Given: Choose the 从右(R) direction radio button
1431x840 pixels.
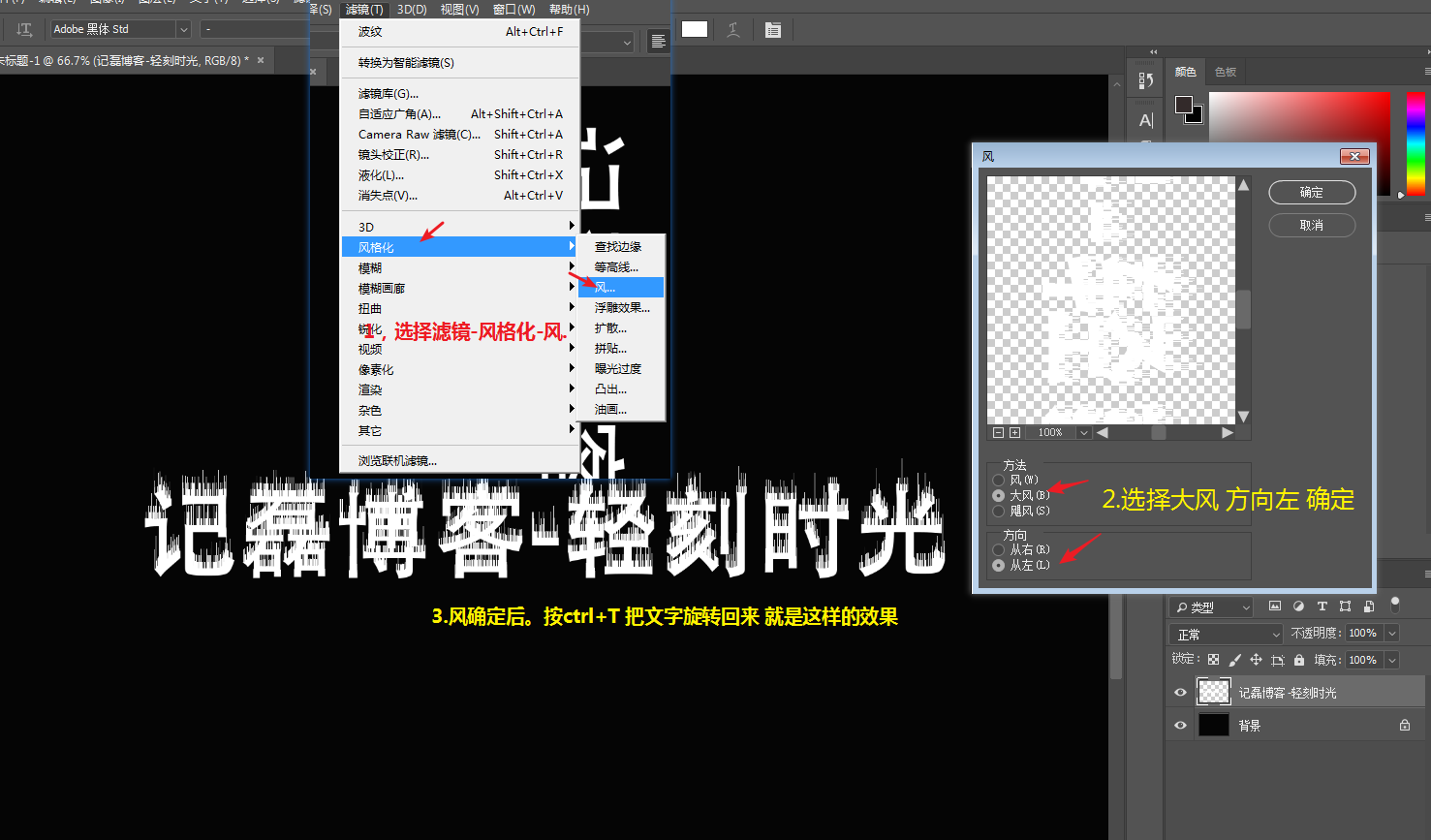Looking at the screenshot, I should pyautogui.click(x=999, y=549).
